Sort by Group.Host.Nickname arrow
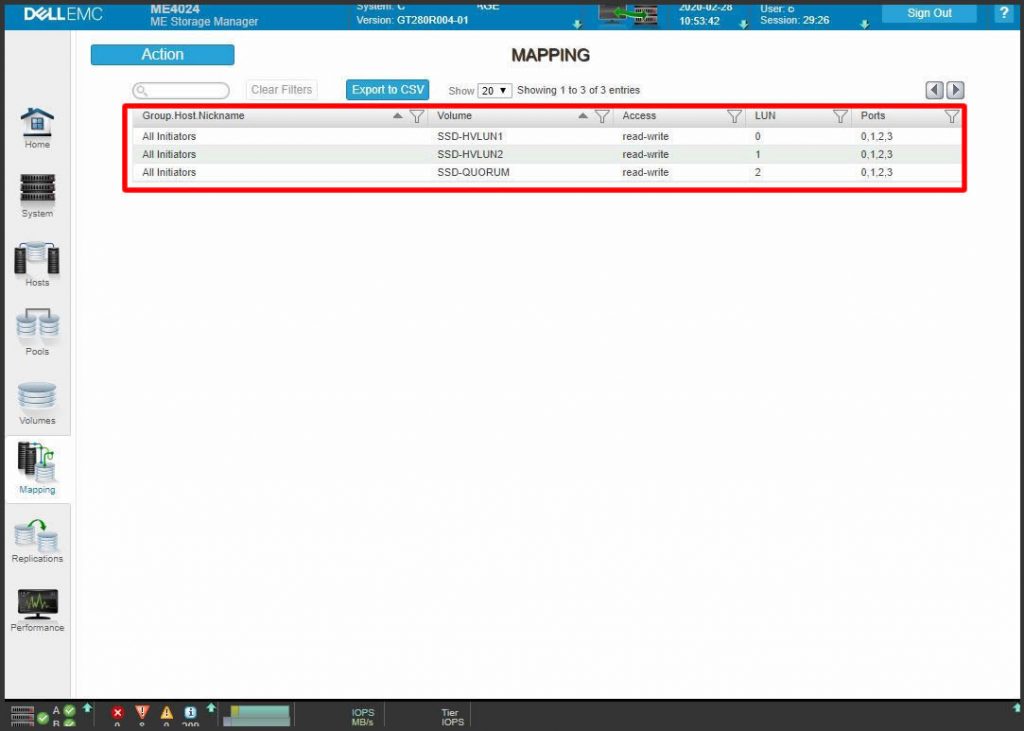1024x731 pixels. point(398,116)
